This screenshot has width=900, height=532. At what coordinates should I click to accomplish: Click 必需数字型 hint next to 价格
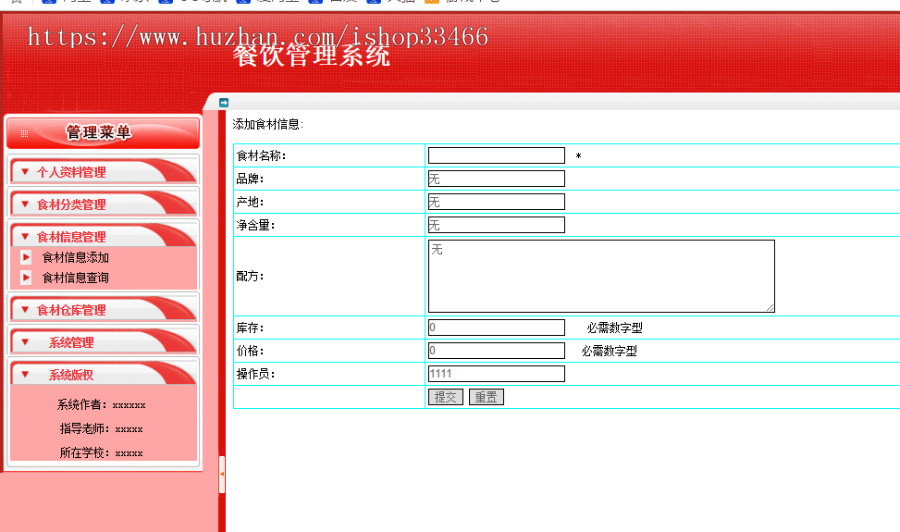609,351
